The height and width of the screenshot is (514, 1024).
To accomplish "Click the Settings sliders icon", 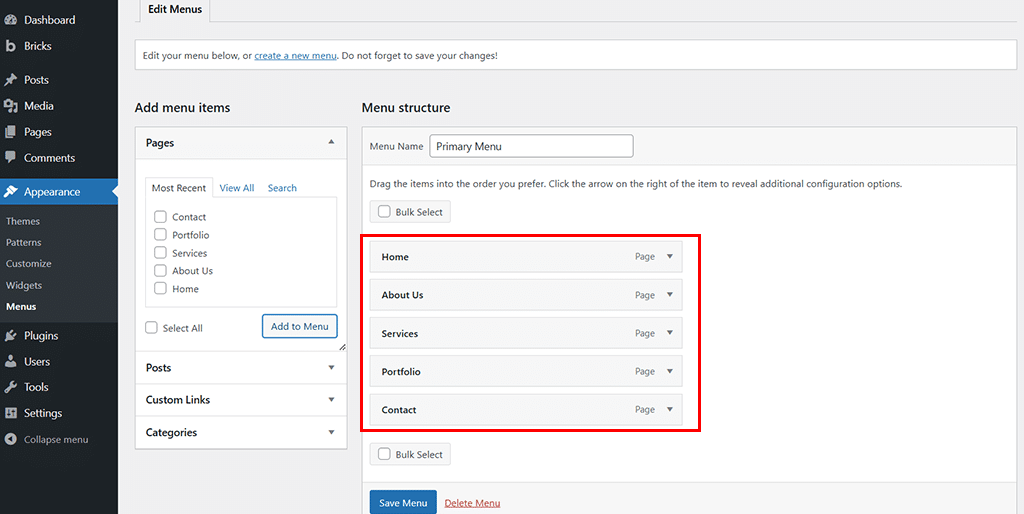I will (x=10, y=413).
